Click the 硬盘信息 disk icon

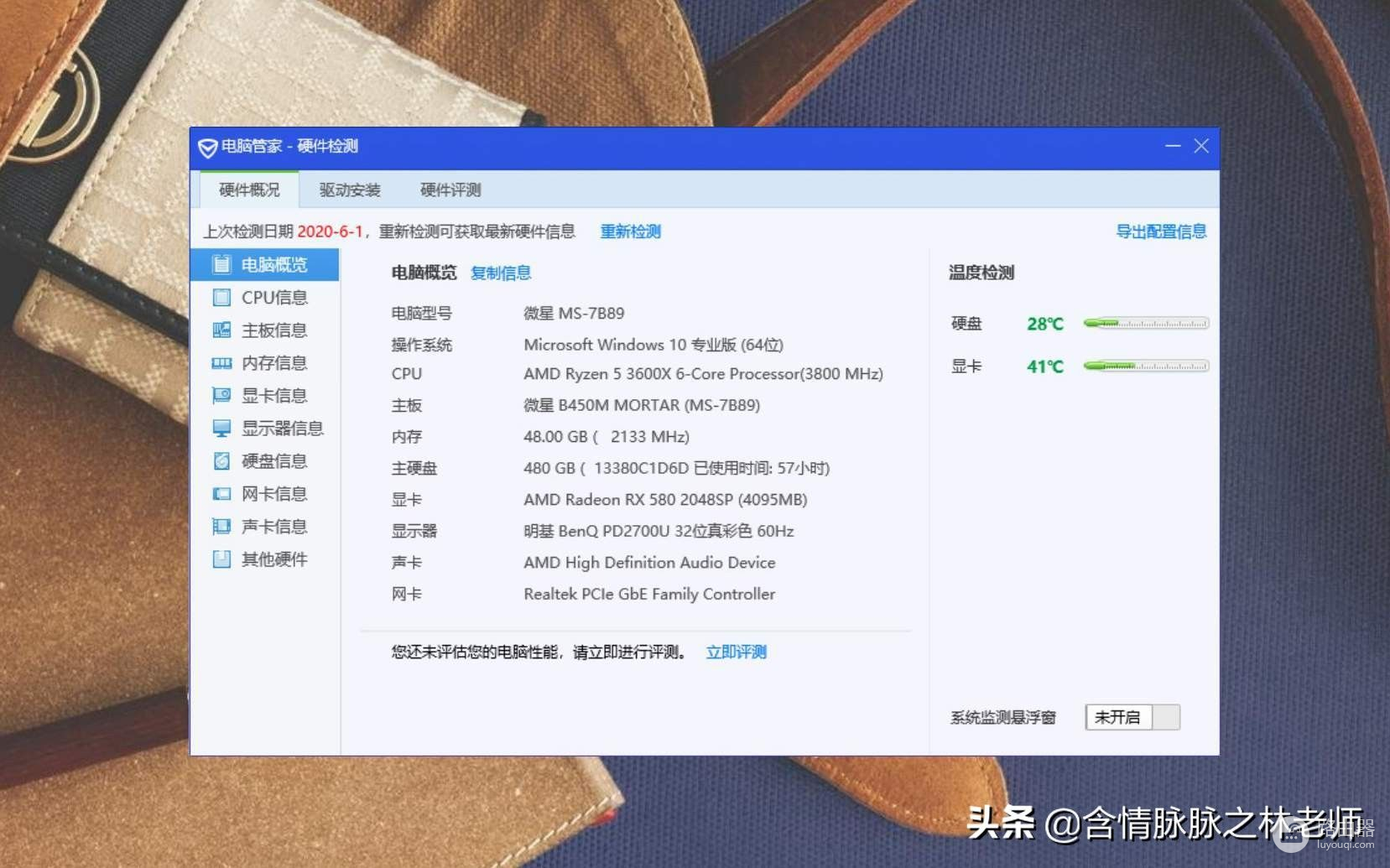click(x=221, y=461)
